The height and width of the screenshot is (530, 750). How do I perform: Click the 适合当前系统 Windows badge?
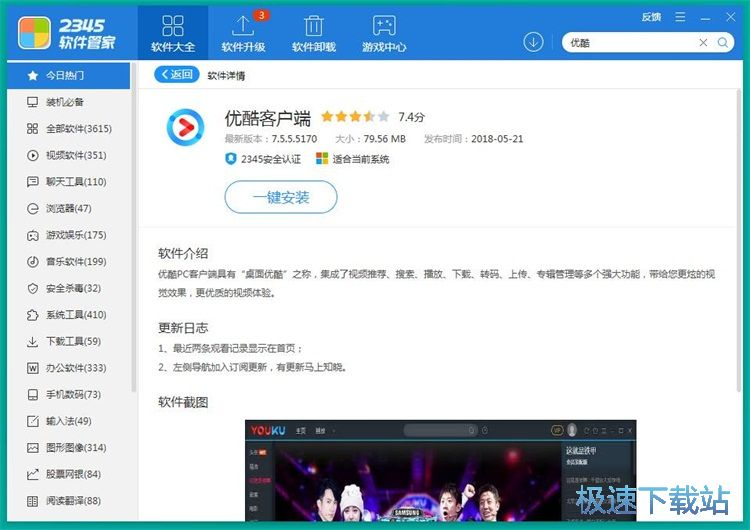click(353, 159)
